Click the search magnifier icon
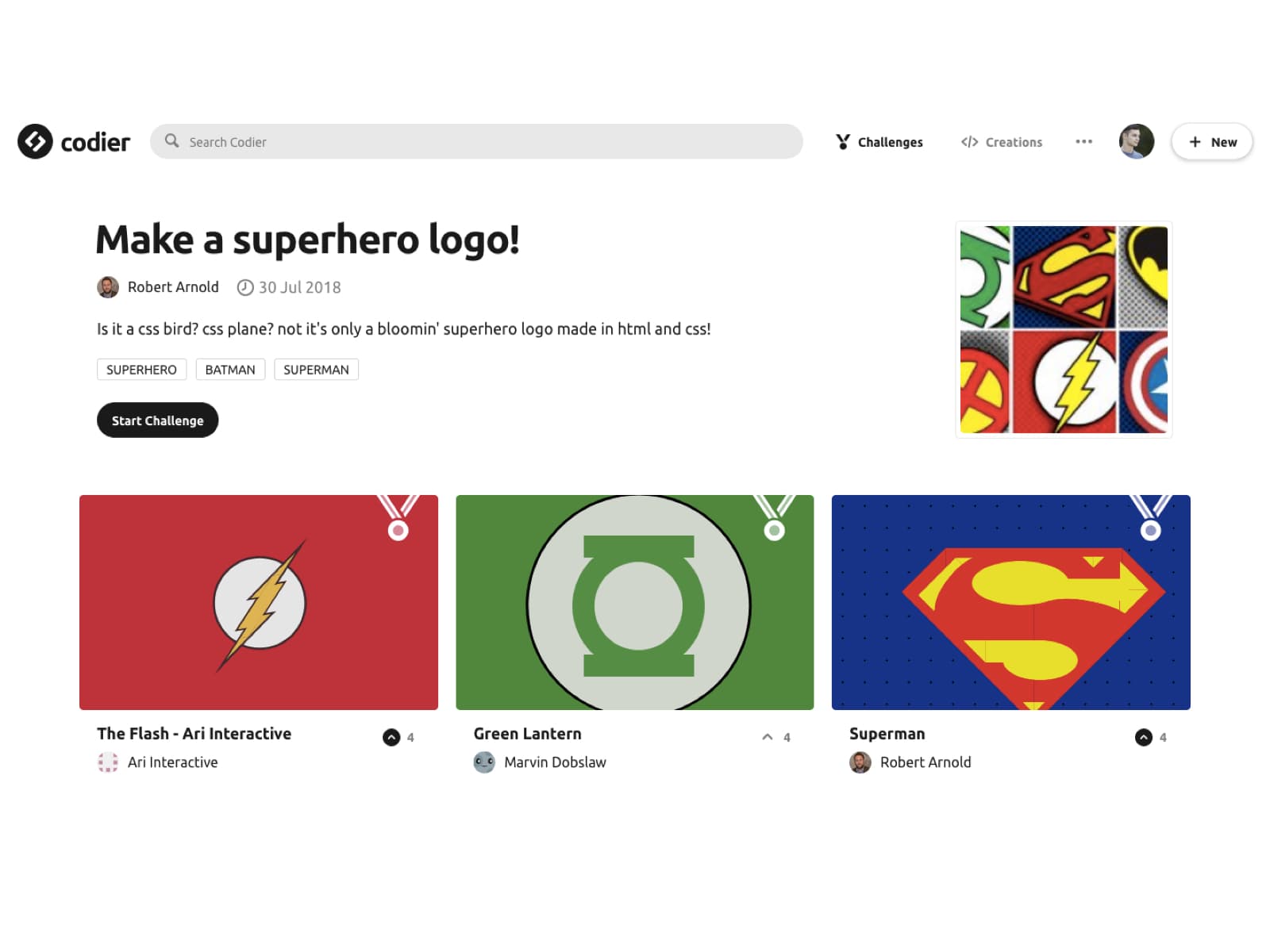 pyautogui.click(x=171, y=141)
